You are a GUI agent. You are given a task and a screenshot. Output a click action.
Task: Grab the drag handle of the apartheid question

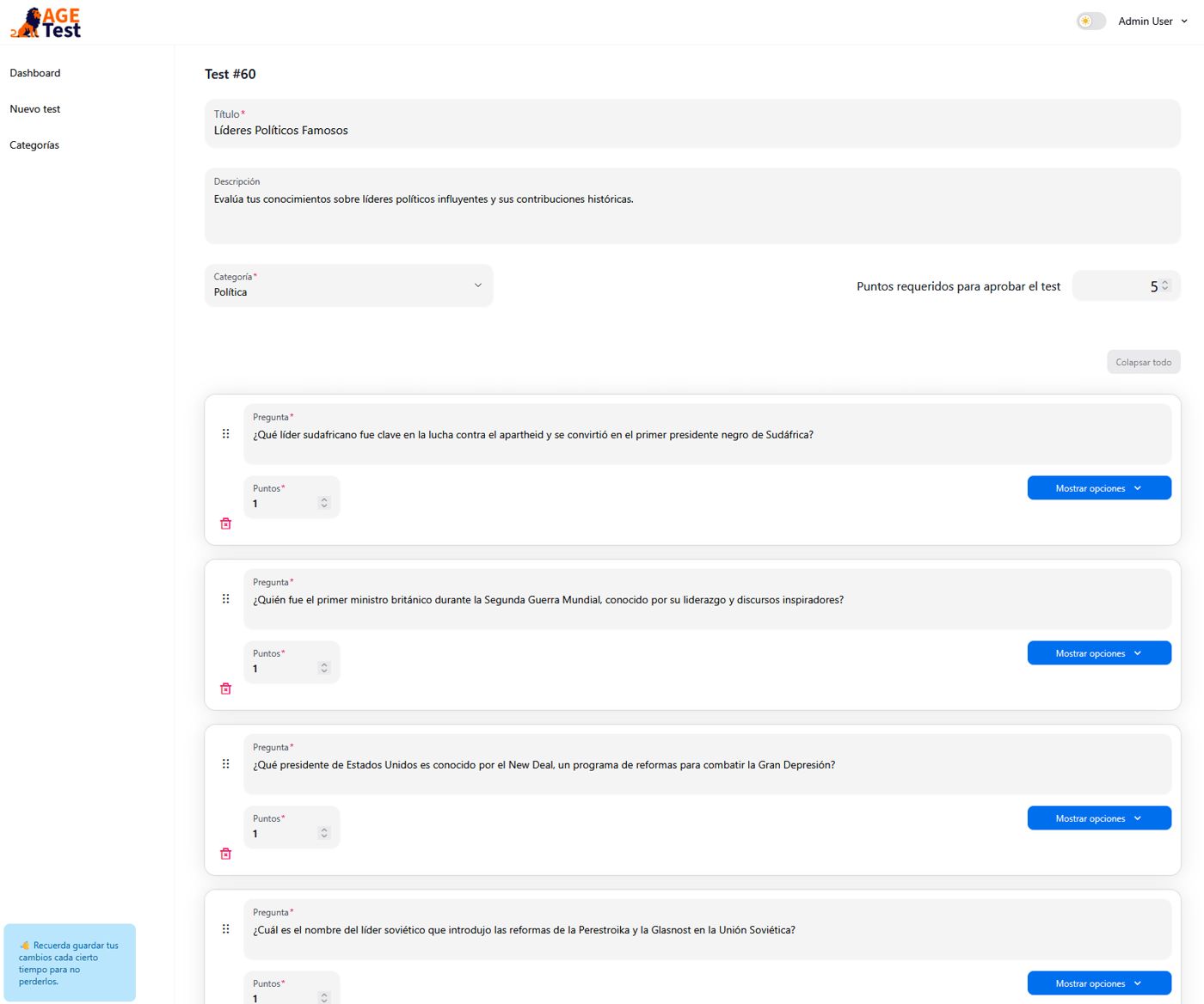226,434
